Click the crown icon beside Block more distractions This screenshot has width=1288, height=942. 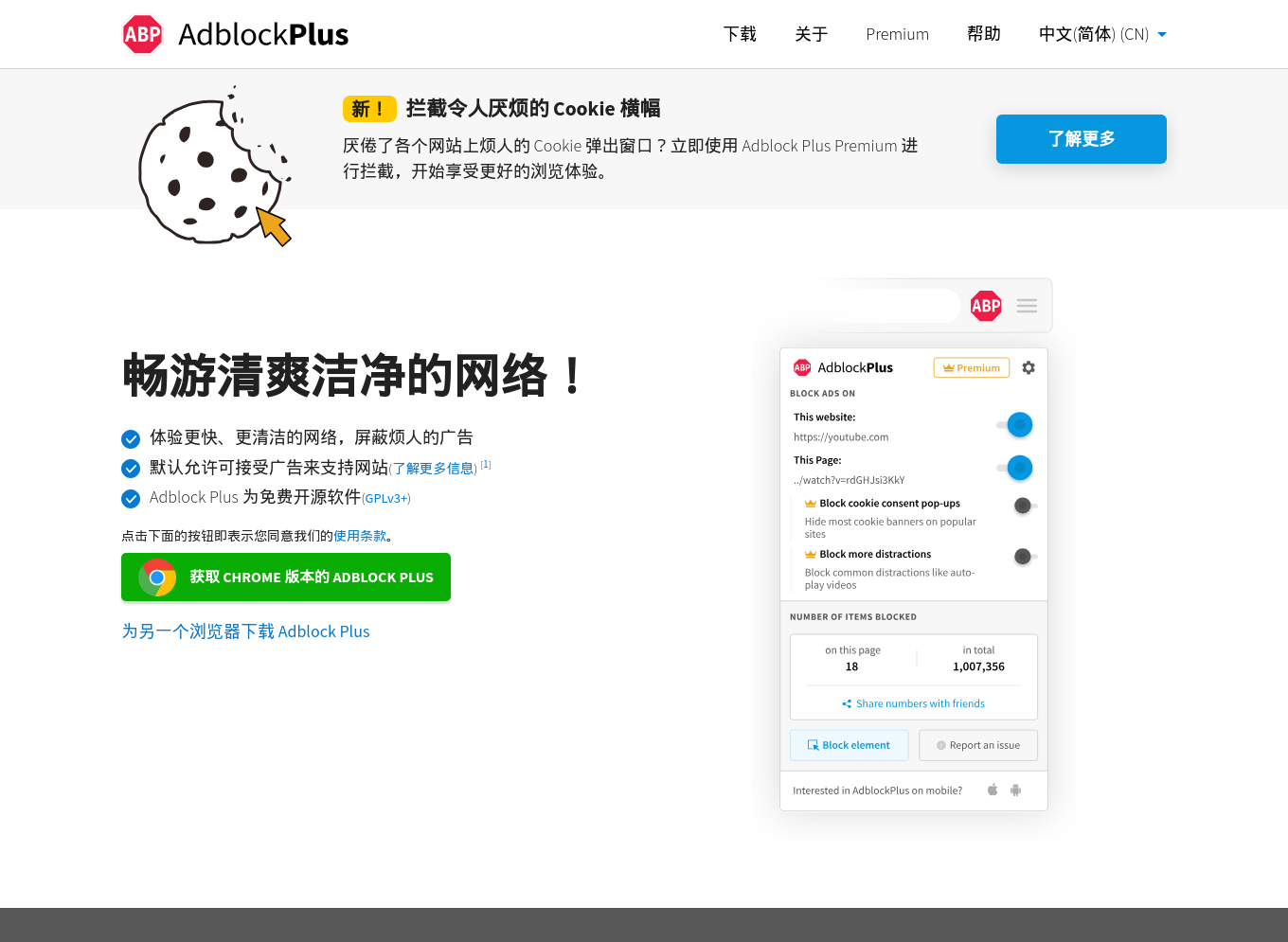click(811, 555)
